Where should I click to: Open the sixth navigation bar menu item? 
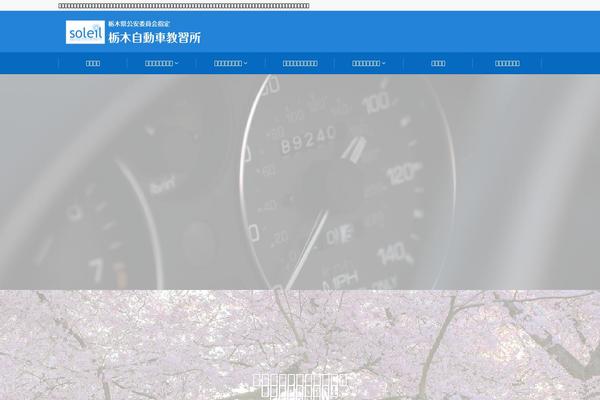tap(438, 63)
